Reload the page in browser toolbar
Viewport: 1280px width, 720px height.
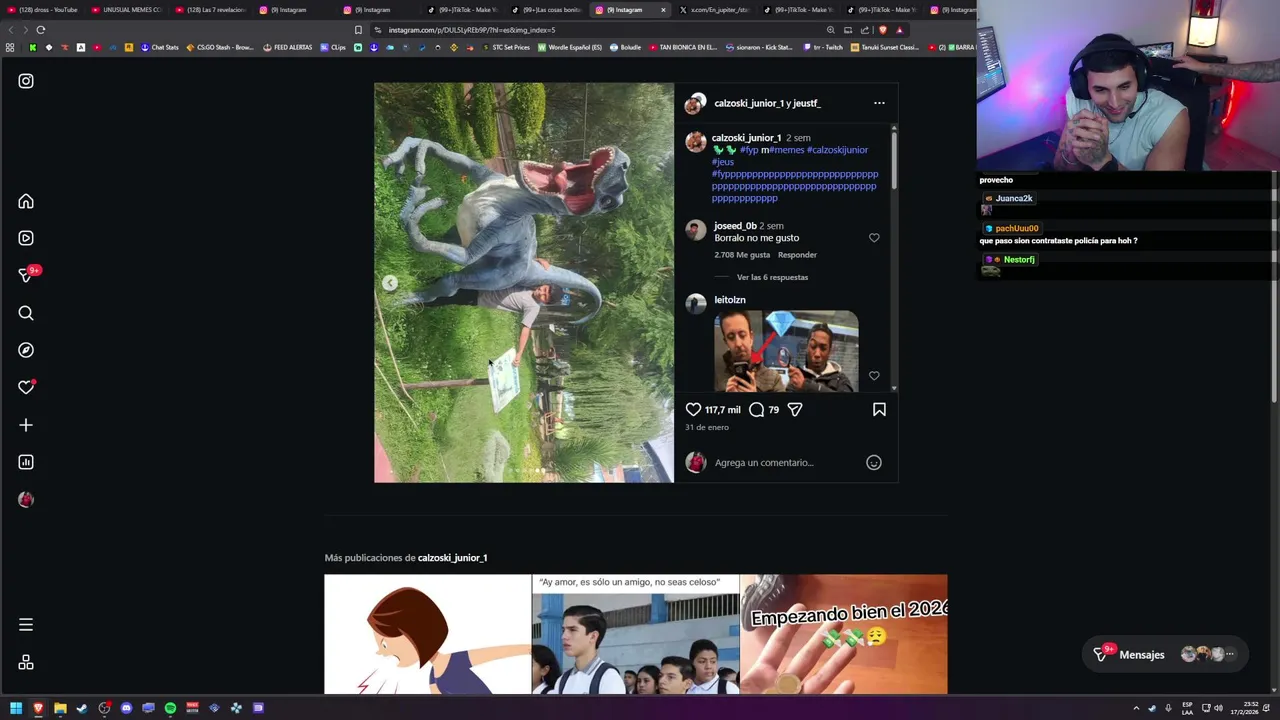tap(41, 30)
